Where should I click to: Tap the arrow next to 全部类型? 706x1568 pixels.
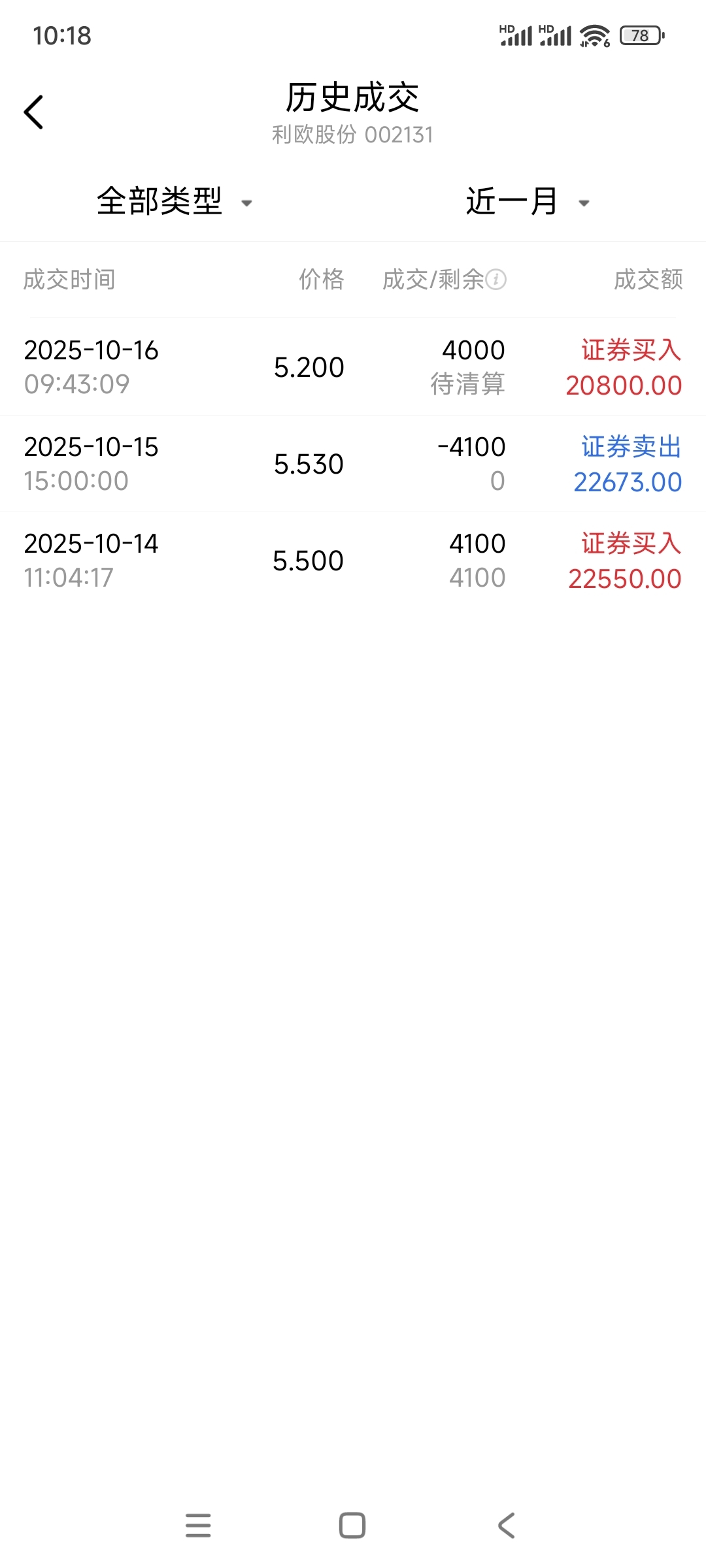click(x=247, y=203)
